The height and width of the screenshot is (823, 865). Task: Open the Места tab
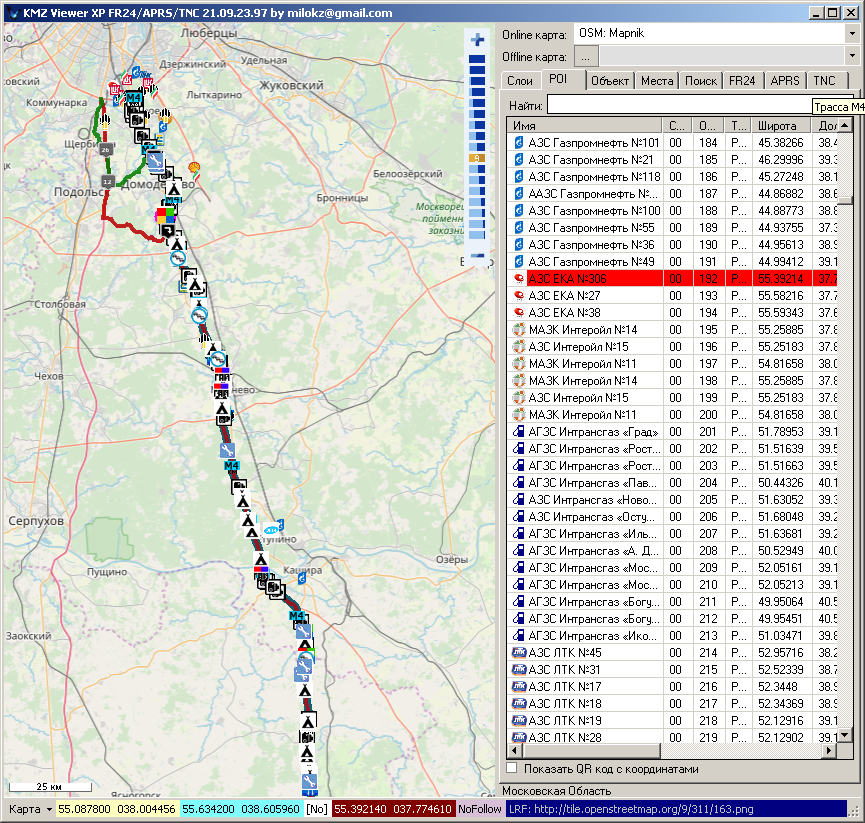coord(656,81)
